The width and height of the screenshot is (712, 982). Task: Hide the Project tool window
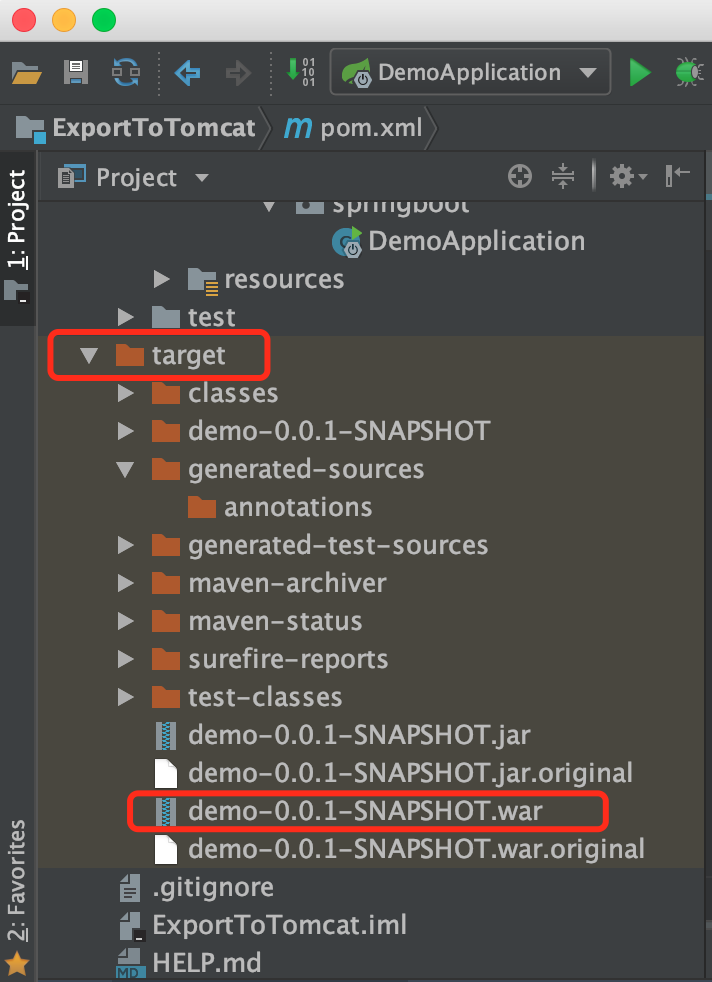pos(678,176)
